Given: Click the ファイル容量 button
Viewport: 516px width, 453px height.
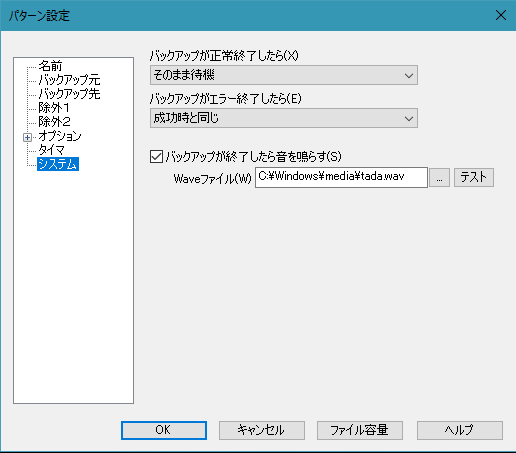Looking at the screenshot, I should pyautogui.click(x=360, y=430).
